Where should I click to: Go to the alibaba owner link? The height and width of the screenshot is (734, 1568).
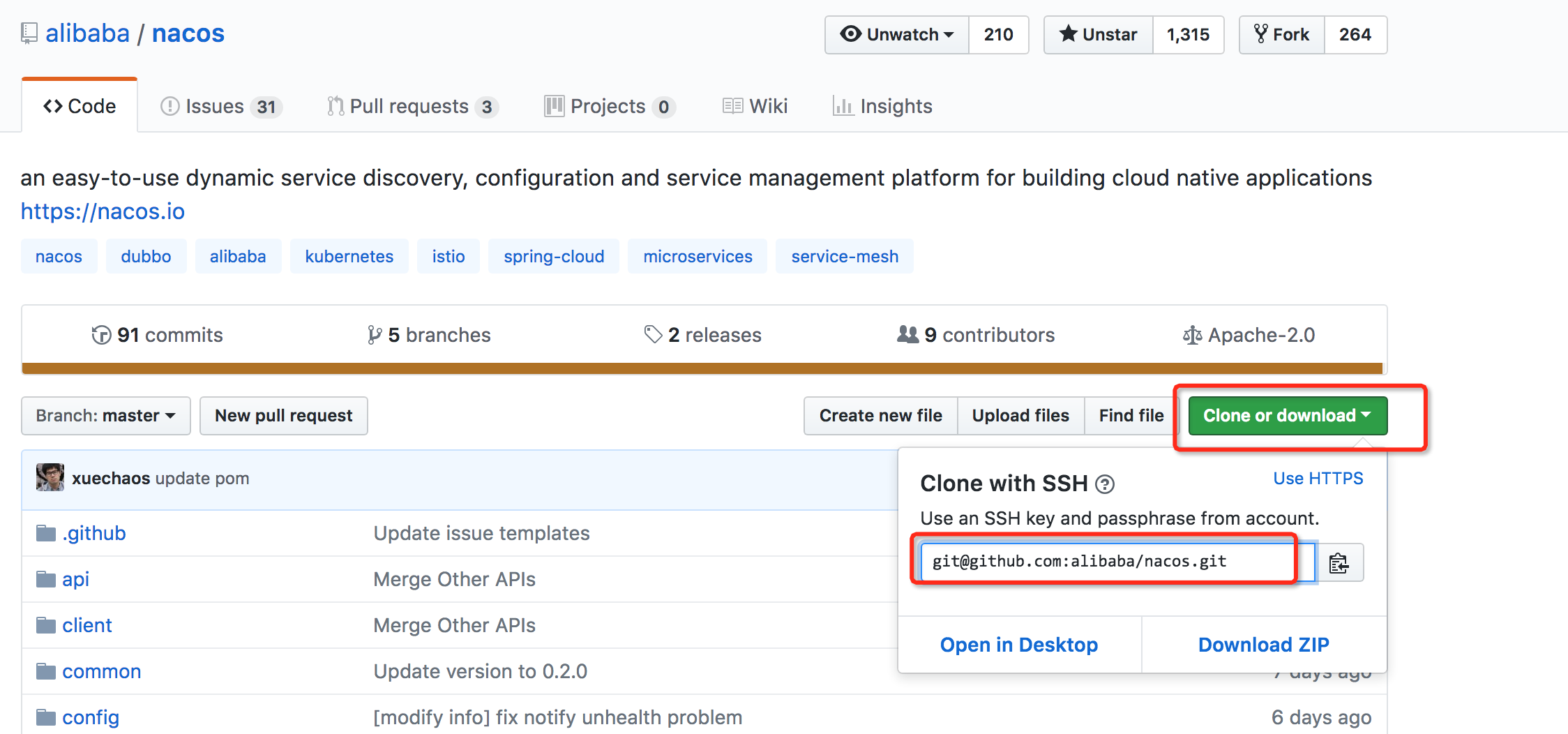[88, 33]
